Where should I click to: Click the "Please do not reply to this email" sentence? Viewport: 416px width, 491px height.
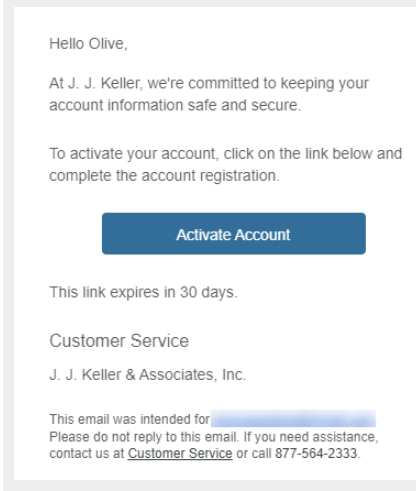(144, 437)
